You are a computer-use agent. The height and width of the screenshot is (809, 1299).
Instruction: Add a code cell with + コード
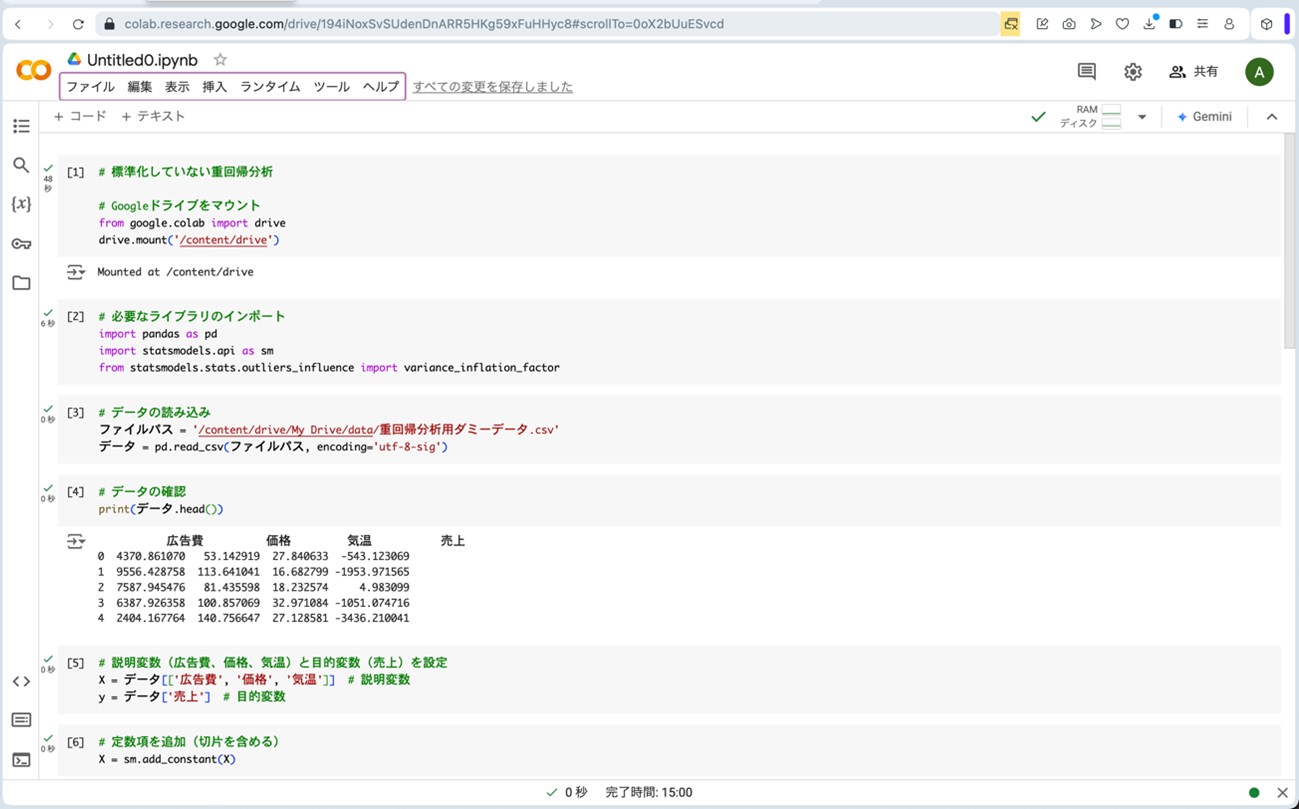(80, 116)
